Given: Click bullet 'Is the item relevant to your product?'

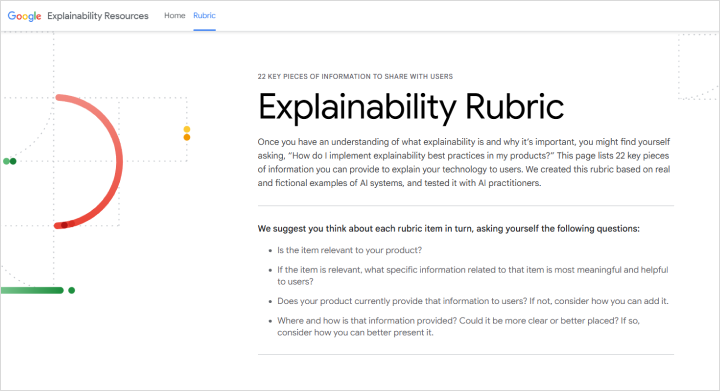Looking at the screenshot, I should click(x=349, y=250).
